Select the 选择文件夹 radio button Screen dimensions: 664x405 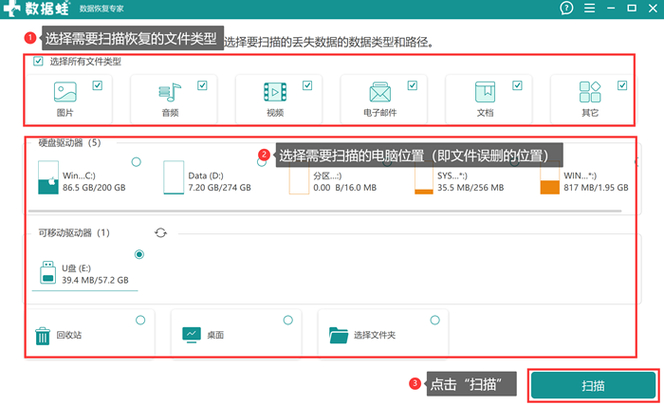pyautogui.click(x=435, y=320)
